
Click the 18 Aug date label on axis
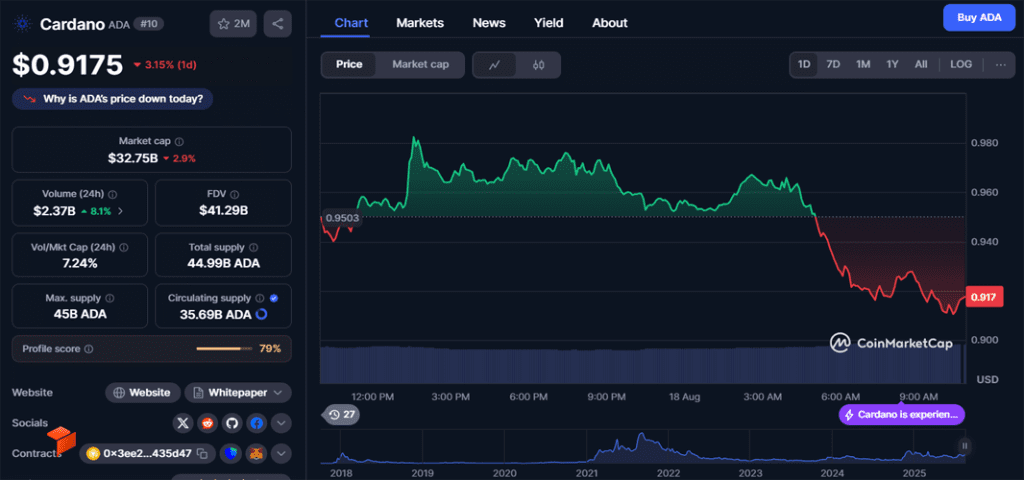686,397
